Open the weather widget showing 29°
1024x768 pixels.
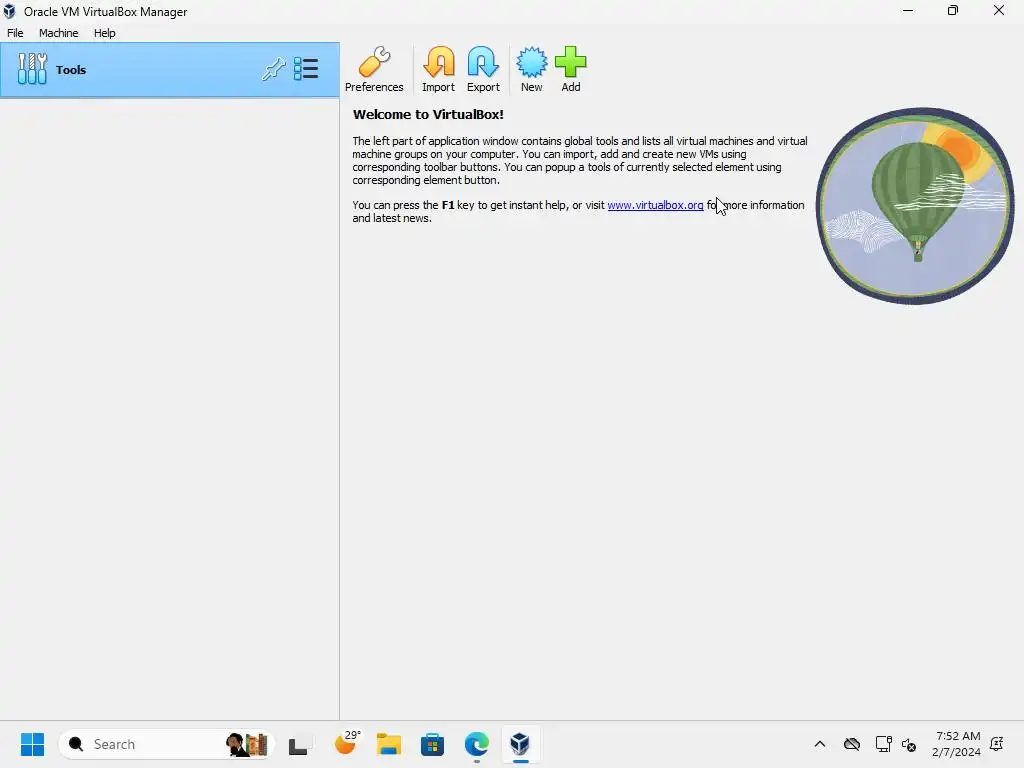pos(347,743)
